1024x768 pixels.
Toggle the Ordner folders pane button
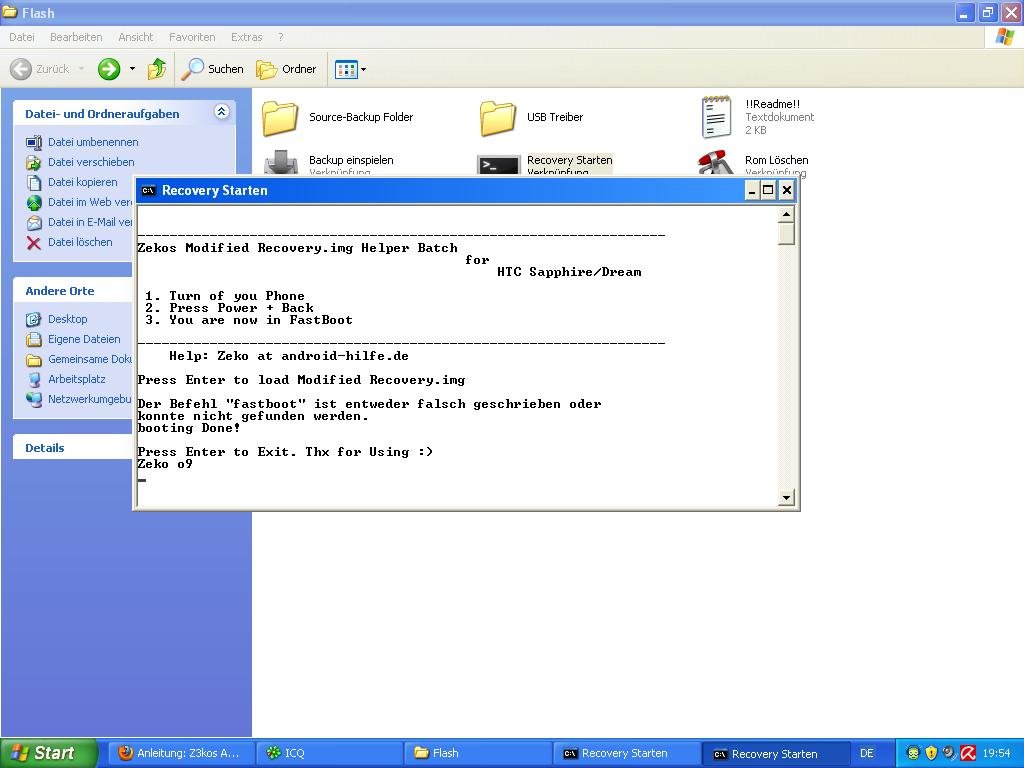point(286,69)
